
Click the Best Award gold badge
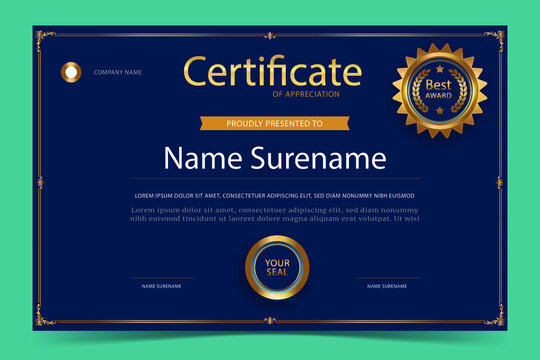(440, 91)
